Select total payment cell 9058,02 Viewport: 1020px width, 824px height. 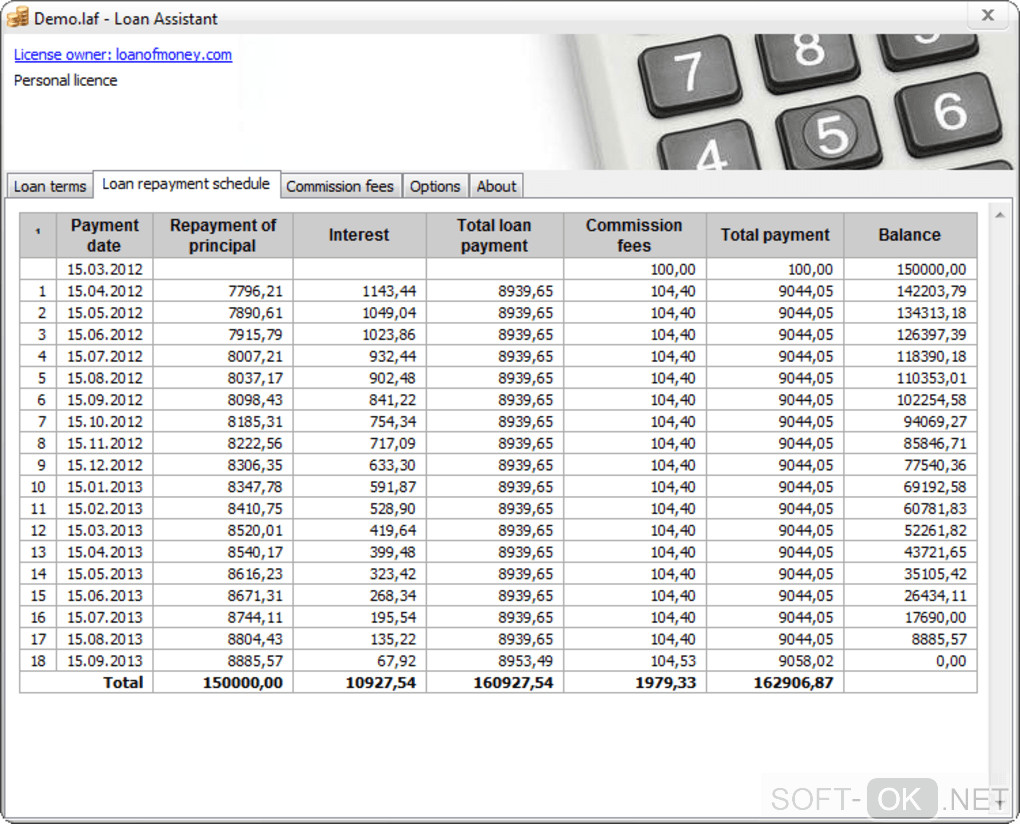(775, 661)
